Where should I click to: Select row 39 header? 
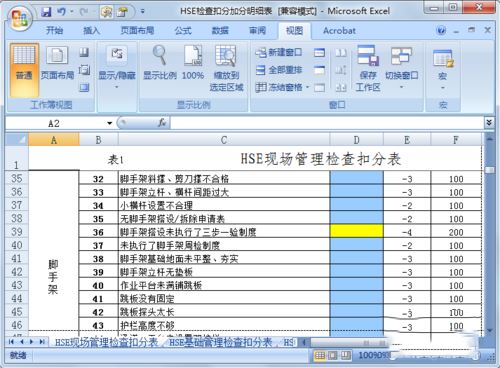point(17,232)
